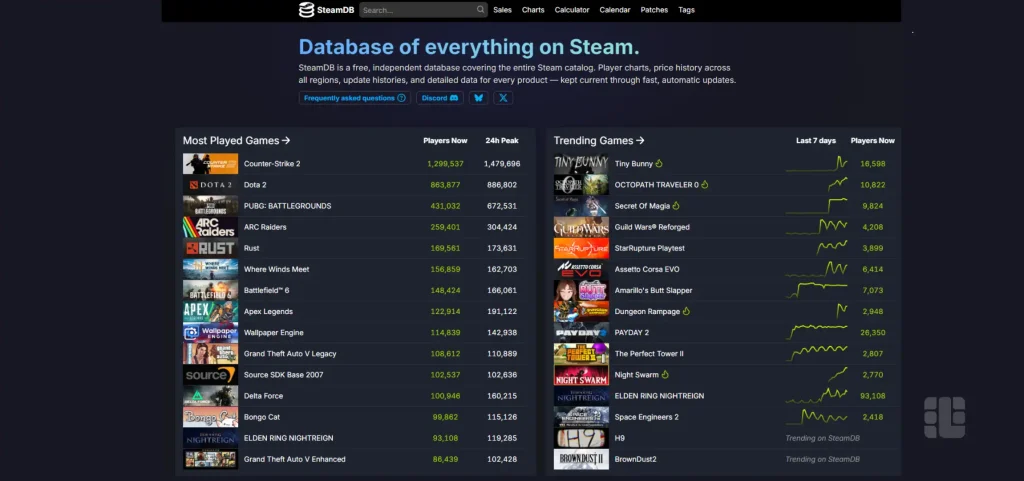Click the Guild Wars Reforged thumbnail
Screen dimensions: 1024x481
tap(581, 227)
